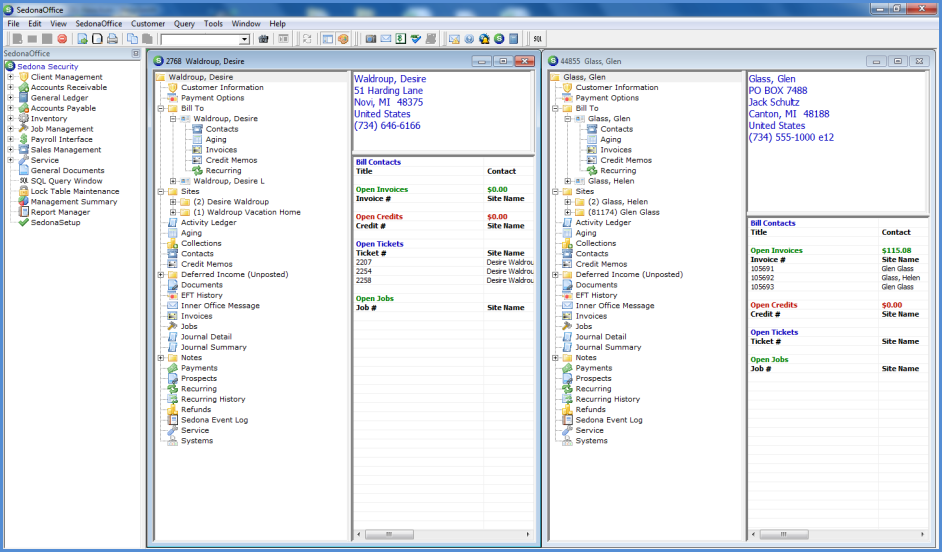
Task: Click the $115.08 open invoices total
Action: pyautogui.click(x=896, y=250)
